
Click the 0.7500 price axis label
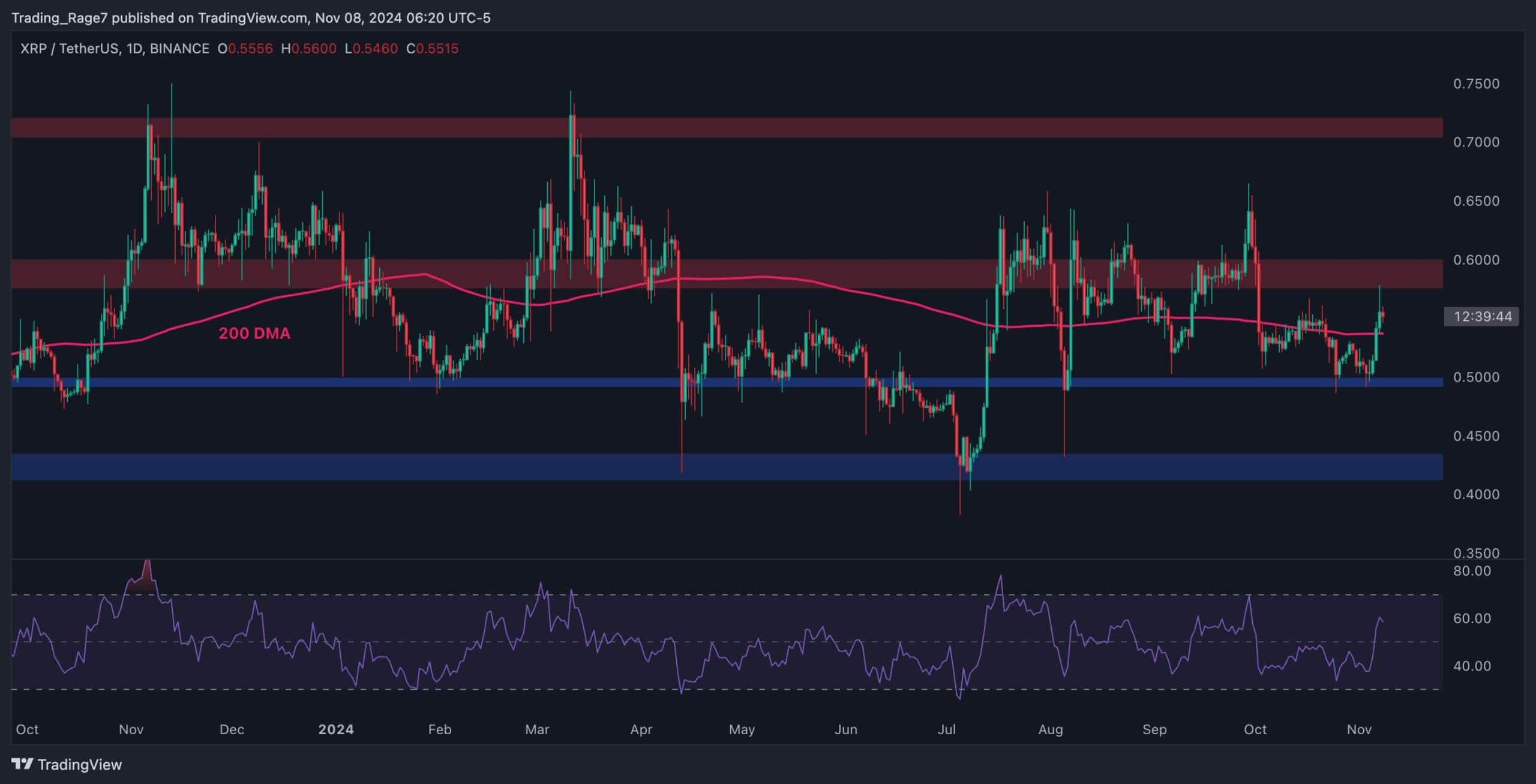click(x=1475, y=84)
